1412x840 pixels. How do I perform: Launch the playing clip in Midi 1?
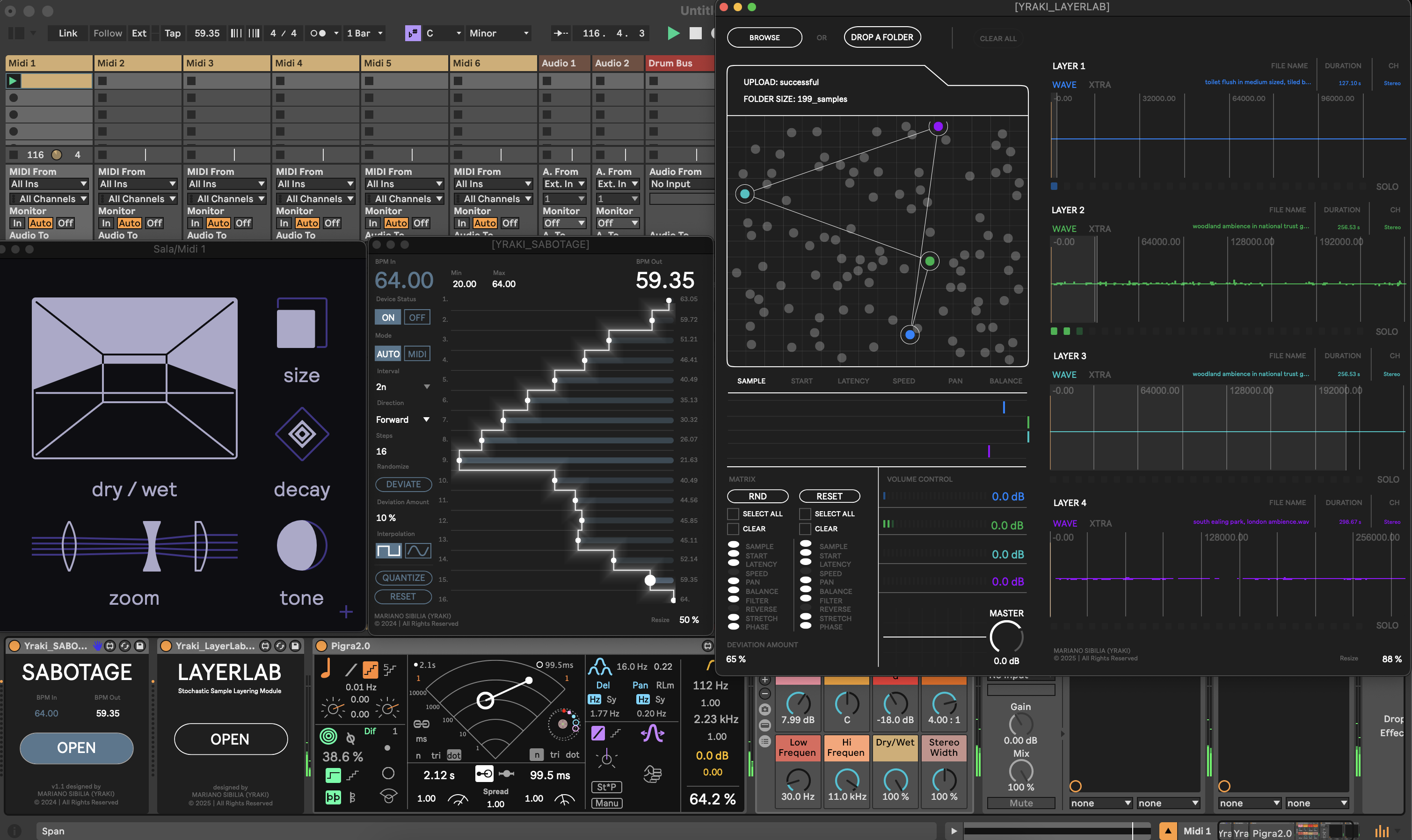[x=13, y=81]
